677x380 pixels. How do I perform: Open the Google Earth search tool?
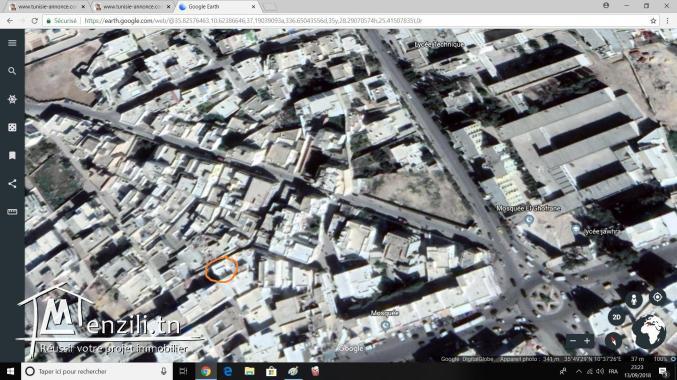(12, 71)
